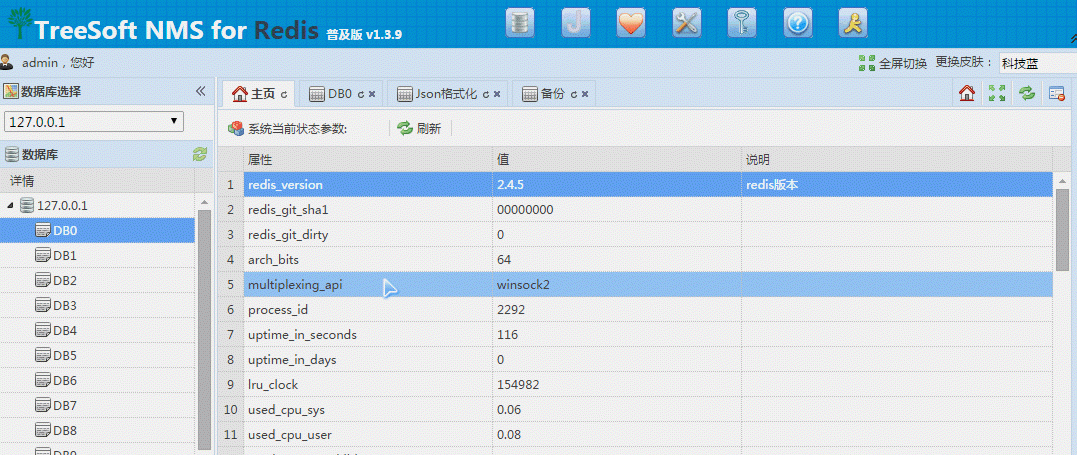1077x455 pixels.
Task: Collapse the 127.0.0.1 tree node triangle
Action: (10, 206)
